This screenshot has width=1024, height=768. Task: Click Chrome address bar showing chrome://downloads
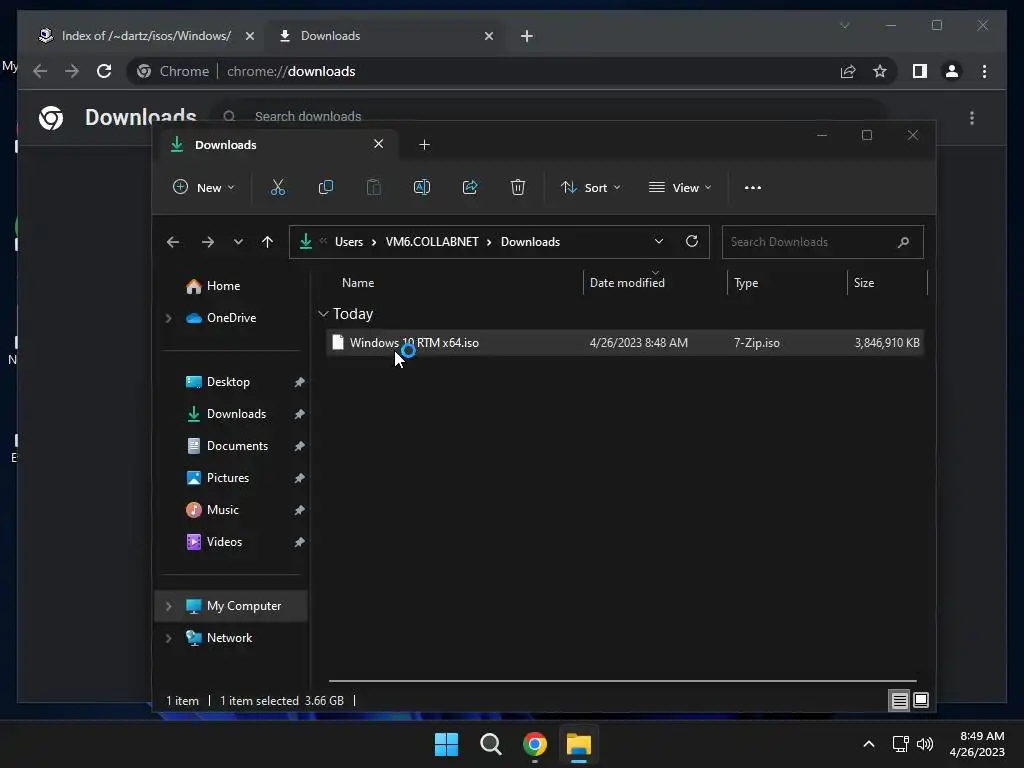(483, 71)
